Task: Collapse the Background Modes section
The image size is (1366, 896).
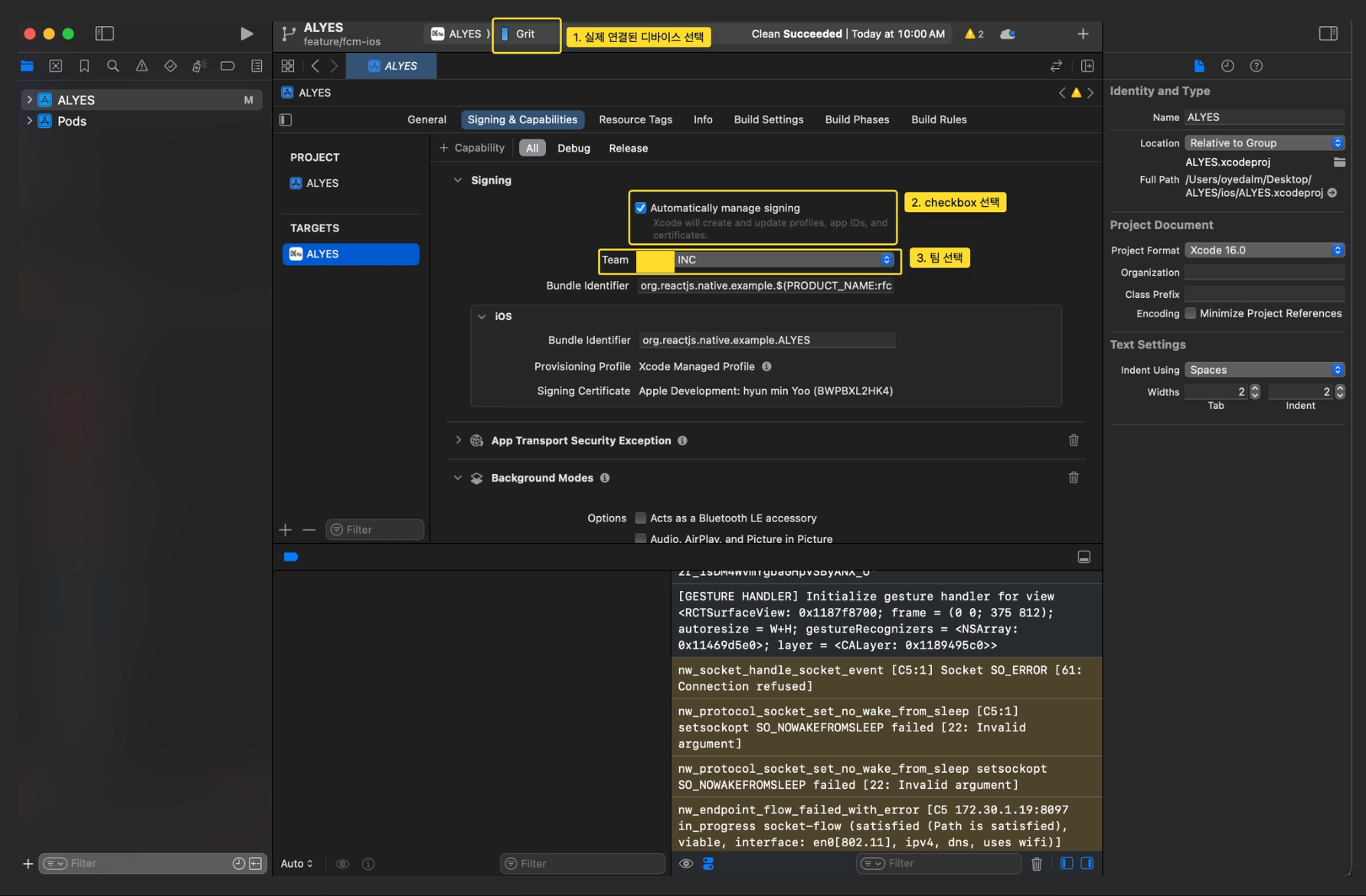Action: [x=458, y=478]
